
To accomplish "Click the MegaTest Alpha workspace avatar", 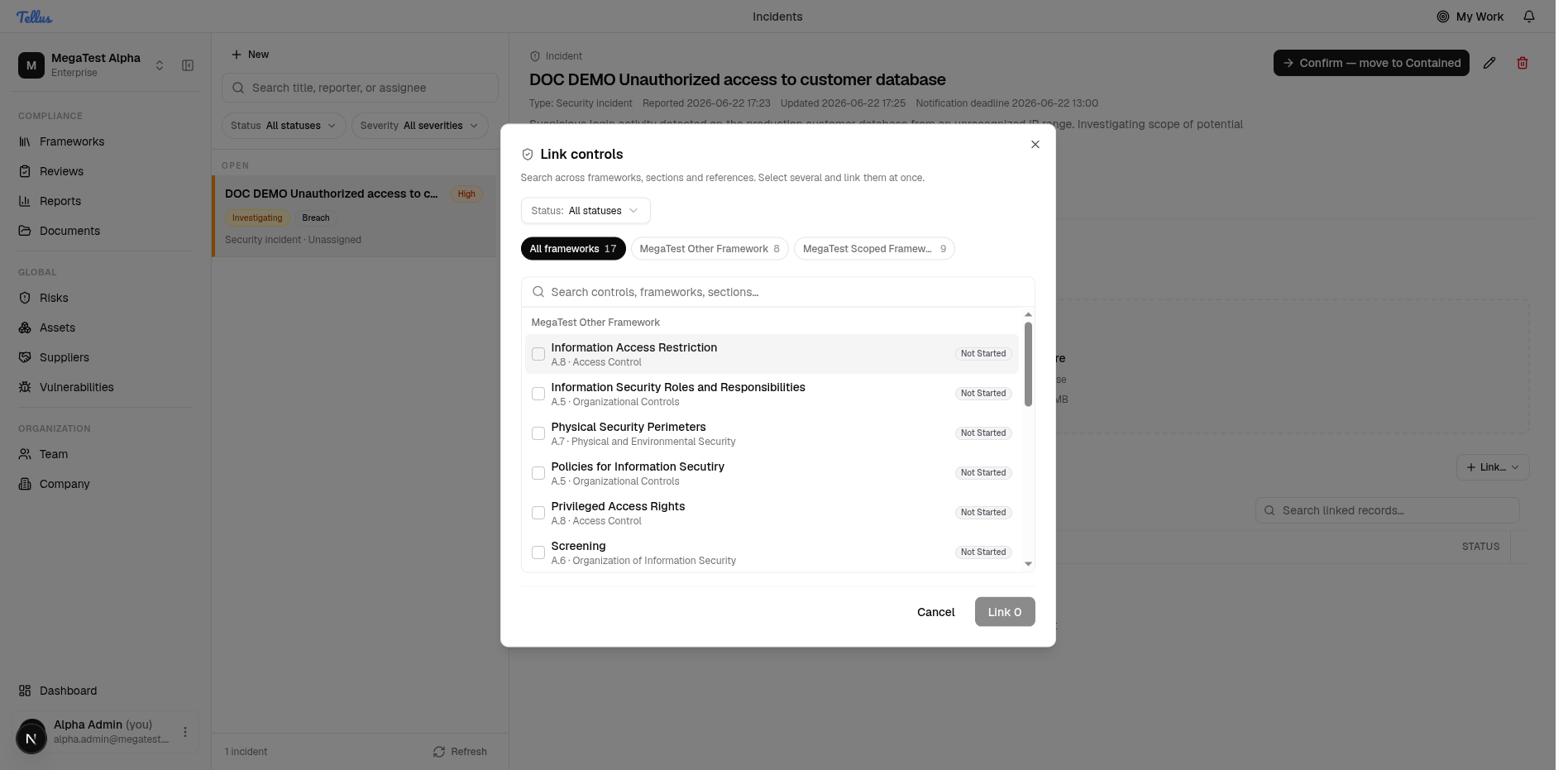I will (31, 65).
